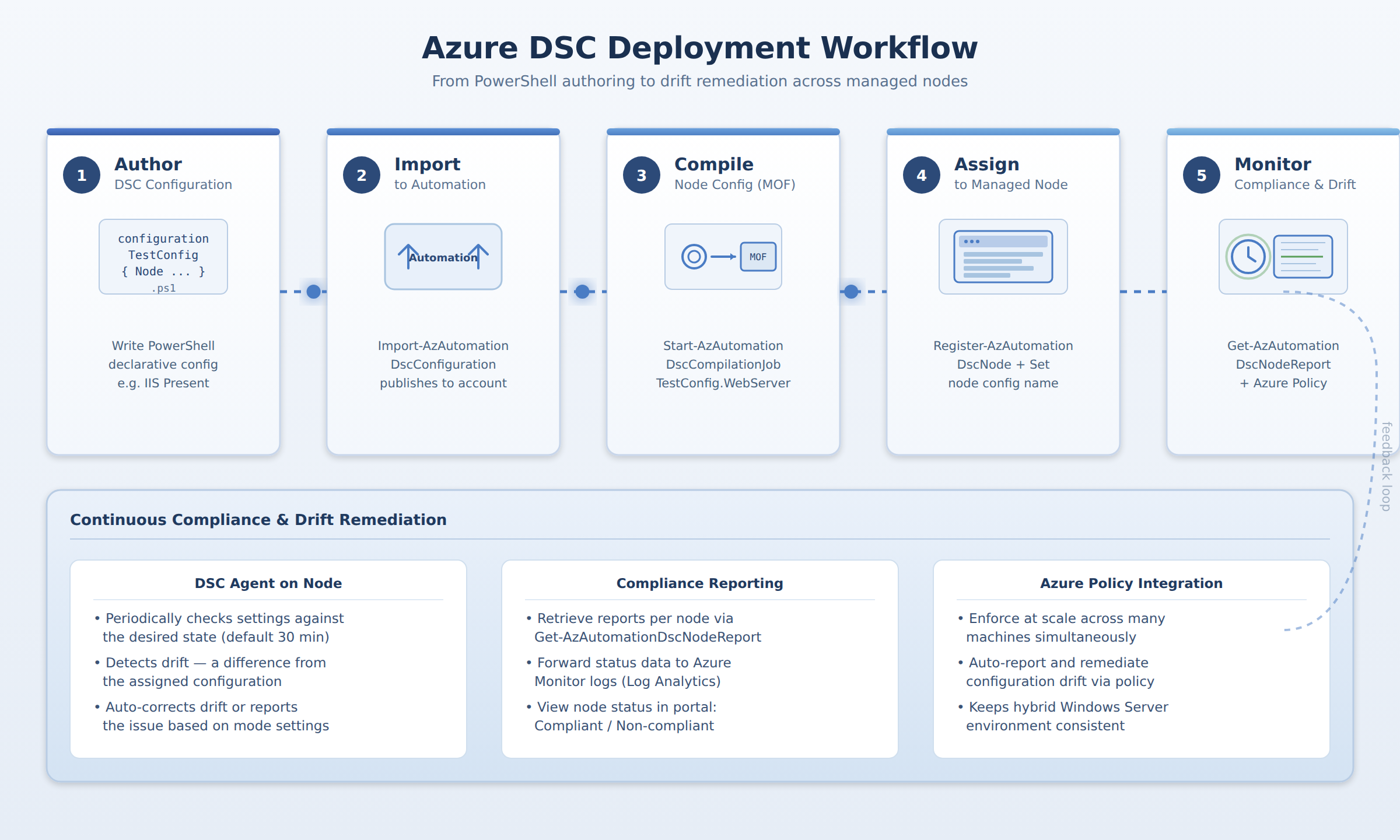The width and height of the screenshot is (1400, 840).
Task: Select the Import step heading
Action: (428, 164)
